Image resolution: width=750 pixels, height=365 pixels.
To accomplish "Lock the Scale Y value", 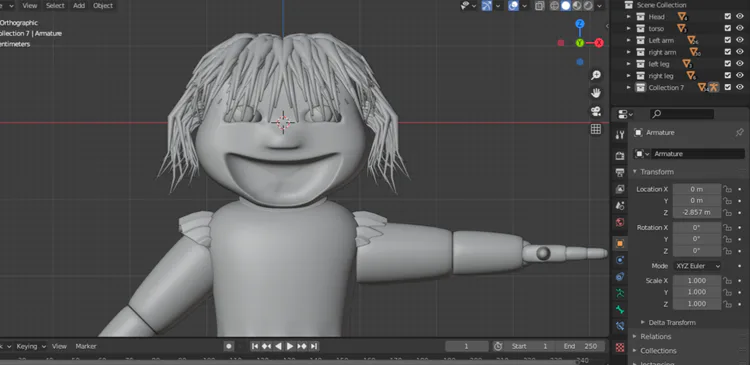I will point(727,292).
